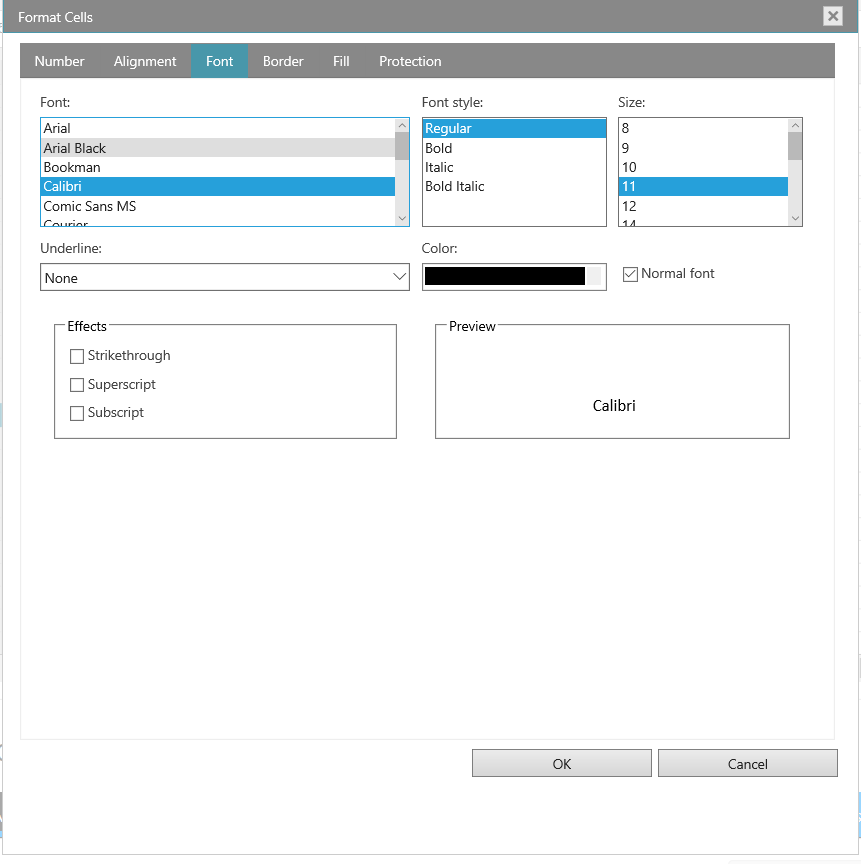The width and height of the screenshot is (861, 864).
Task: Toggle the Superscript checkbox
Action: point(77,385)
